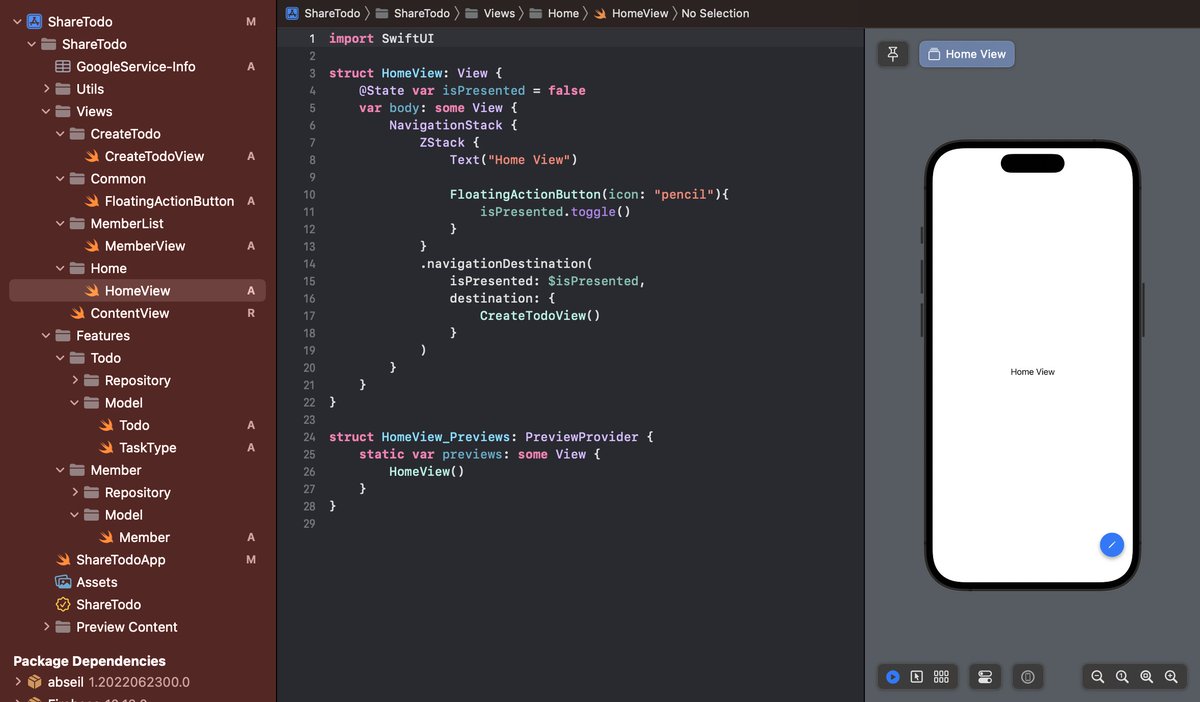1200x702 pixels.
Task: Click the import SwiftUI line
Action: (381, 39)
